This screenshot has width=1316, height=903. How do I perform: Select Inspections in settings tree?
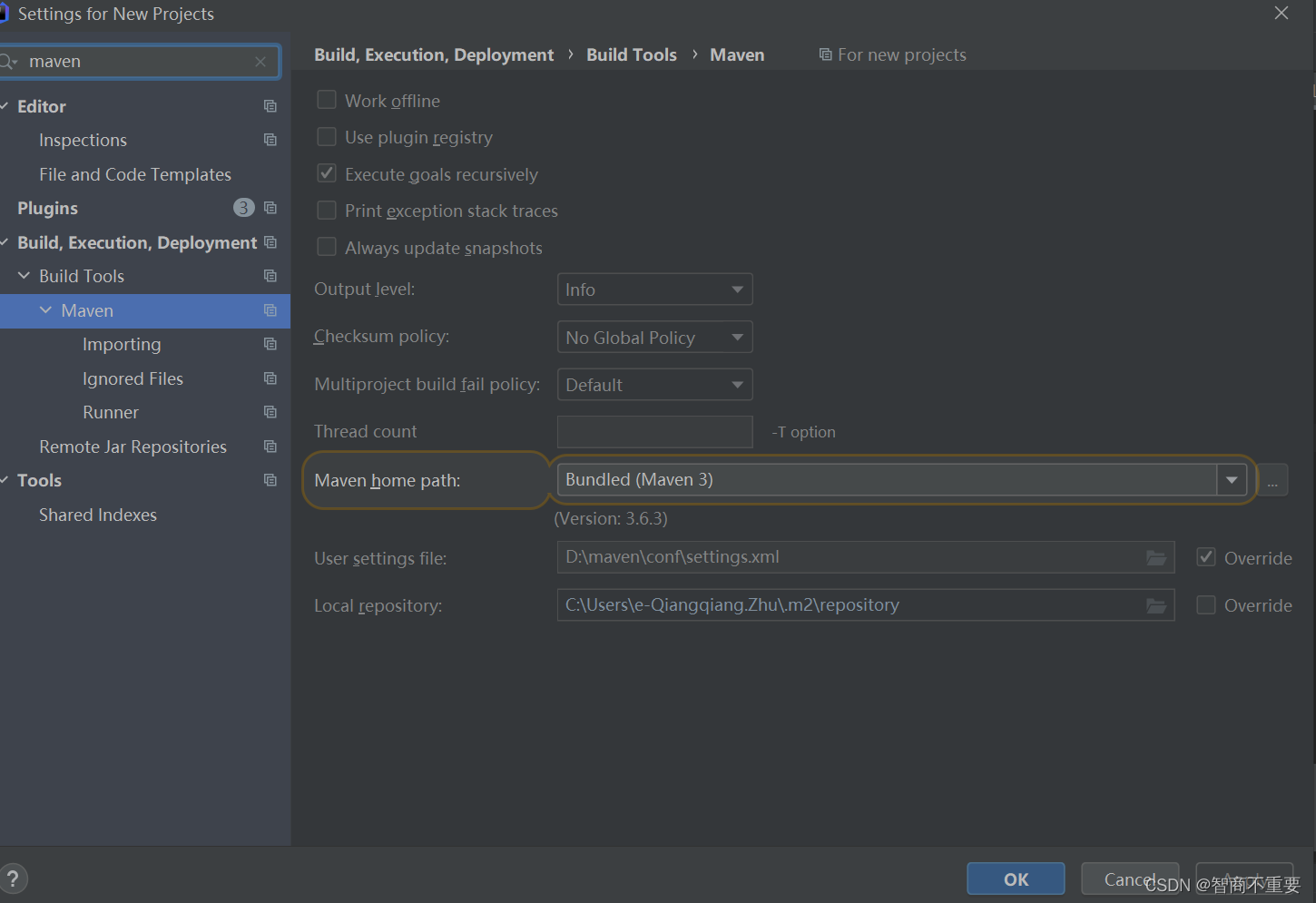click(x=83, y=140)
